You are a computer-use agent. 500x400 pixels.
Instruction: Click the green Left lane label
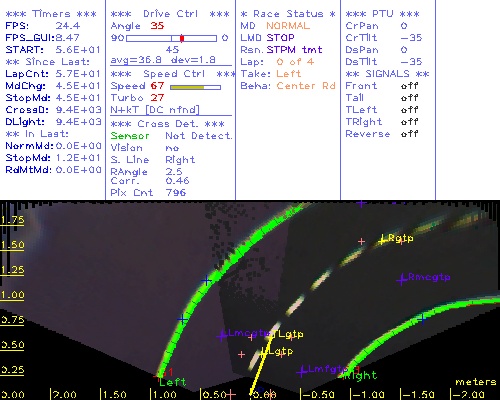[x=172, y=382]
